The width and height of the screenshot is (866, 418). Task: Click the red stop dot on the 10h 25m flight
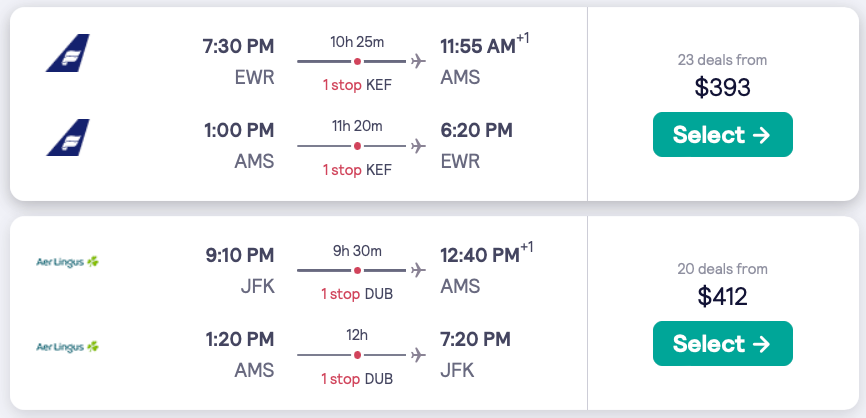click(357, 62)
